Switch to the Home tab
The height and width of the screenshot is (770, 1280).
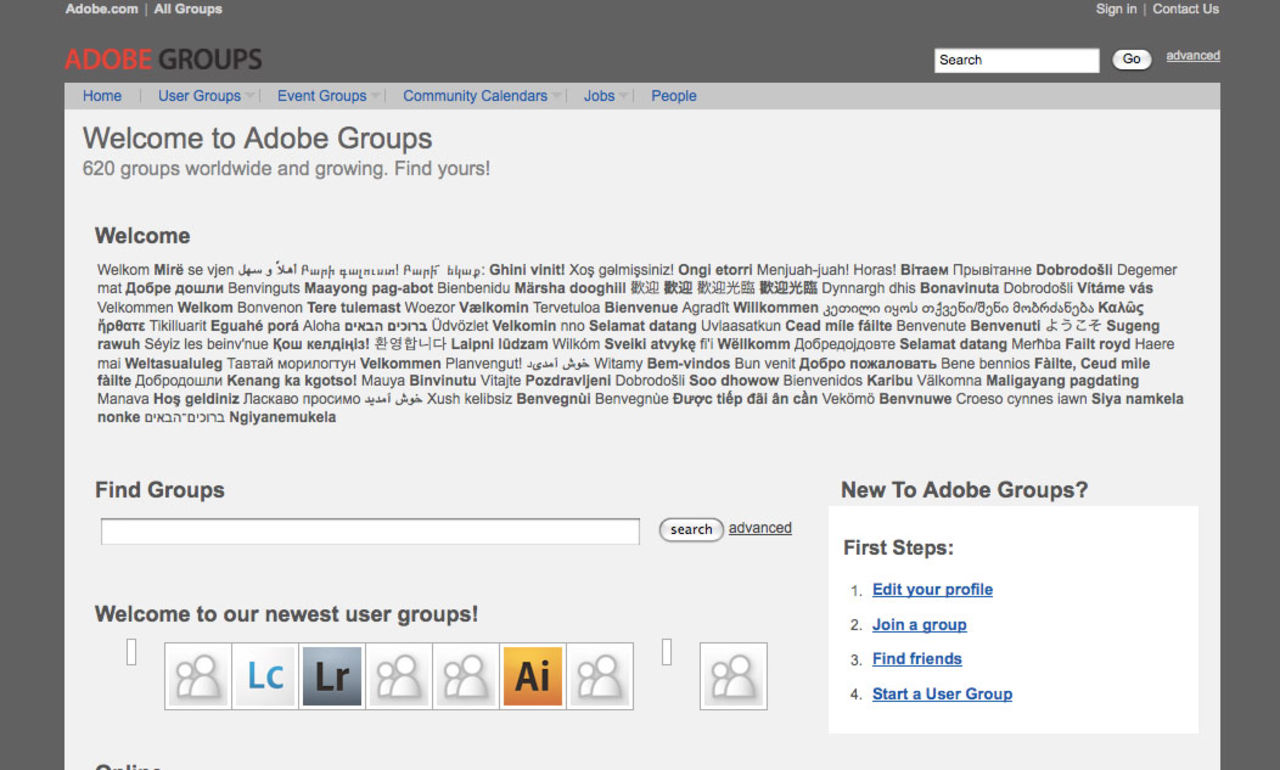coord(102,96)
